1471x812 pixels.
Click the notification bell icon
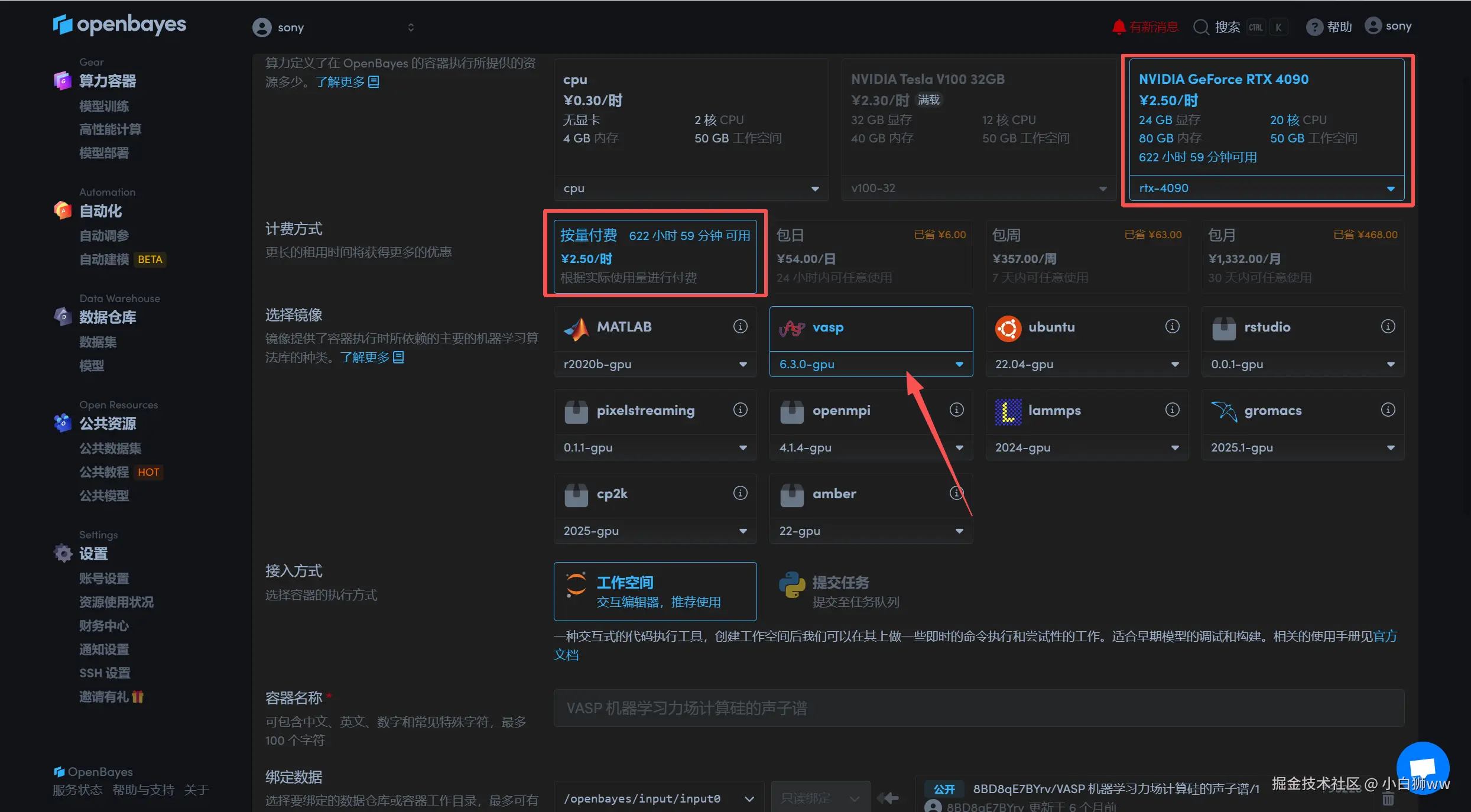point(1118,27)
